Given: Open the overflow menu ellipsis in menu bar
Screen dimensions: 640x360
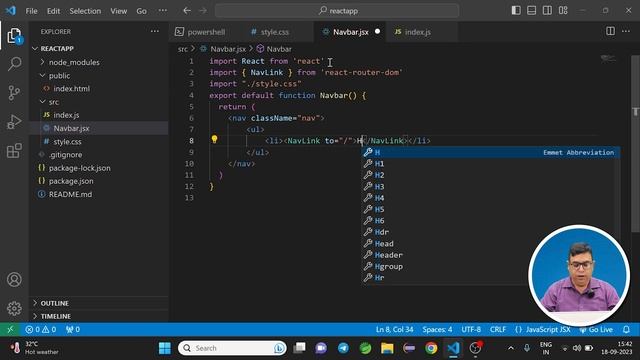Looking at the screenshot, I should pyautogui.click(x=163, y=11).
